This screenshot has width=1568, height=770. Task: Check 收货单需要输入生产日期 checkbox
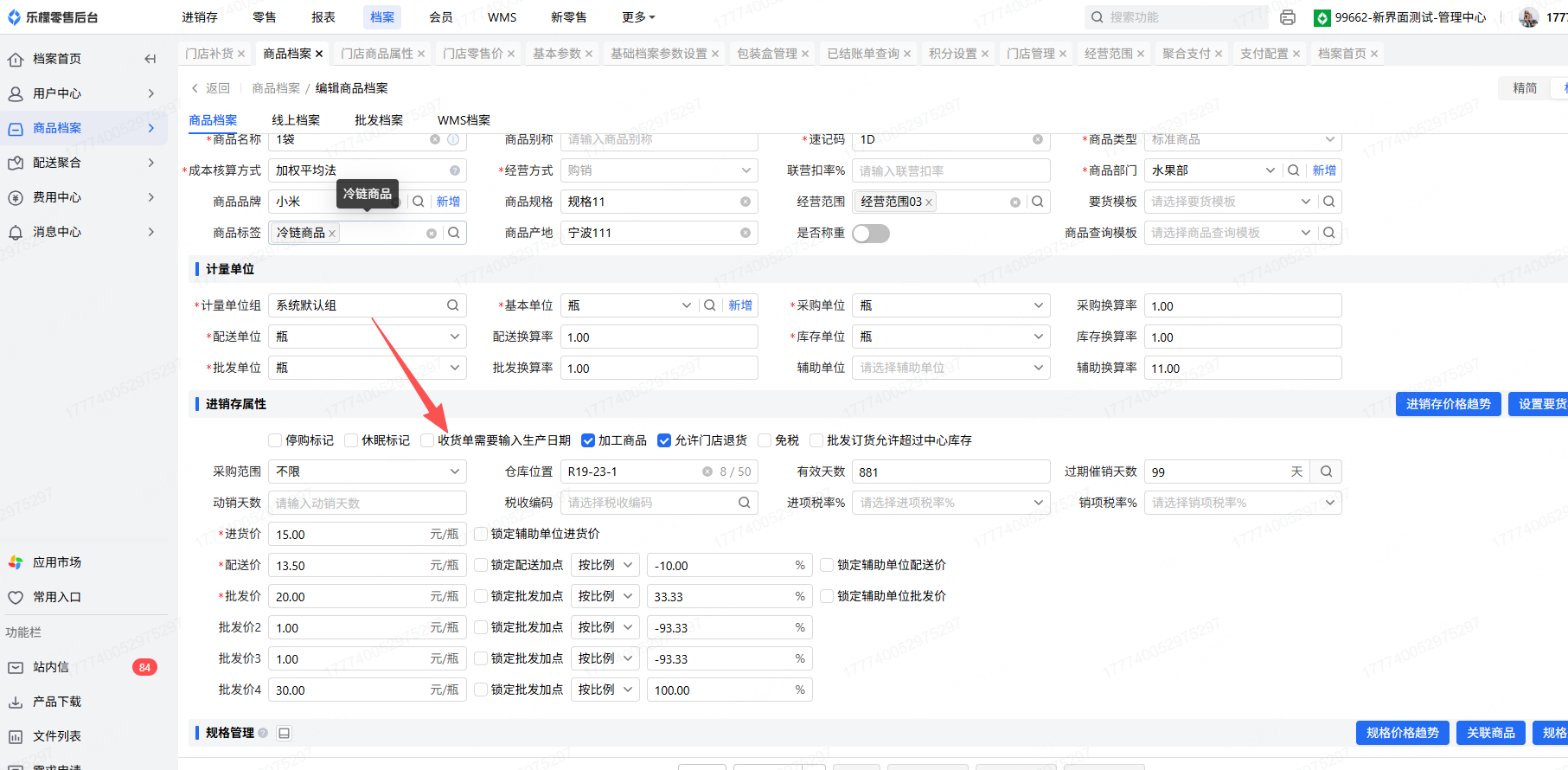[x=427, y=440]
